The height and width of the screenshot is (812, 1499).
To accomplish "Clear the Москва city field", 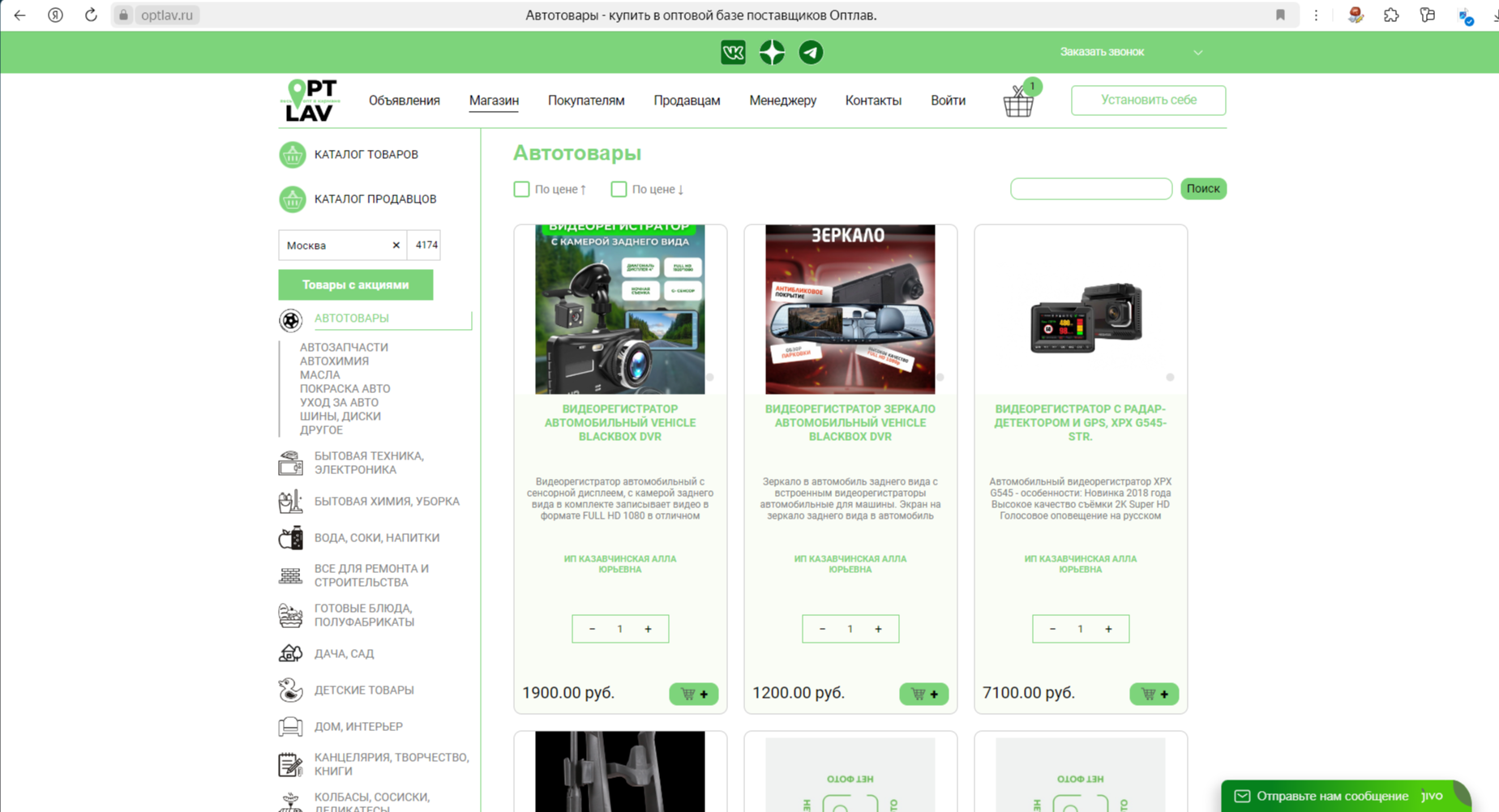I will [x=396, y=246].
